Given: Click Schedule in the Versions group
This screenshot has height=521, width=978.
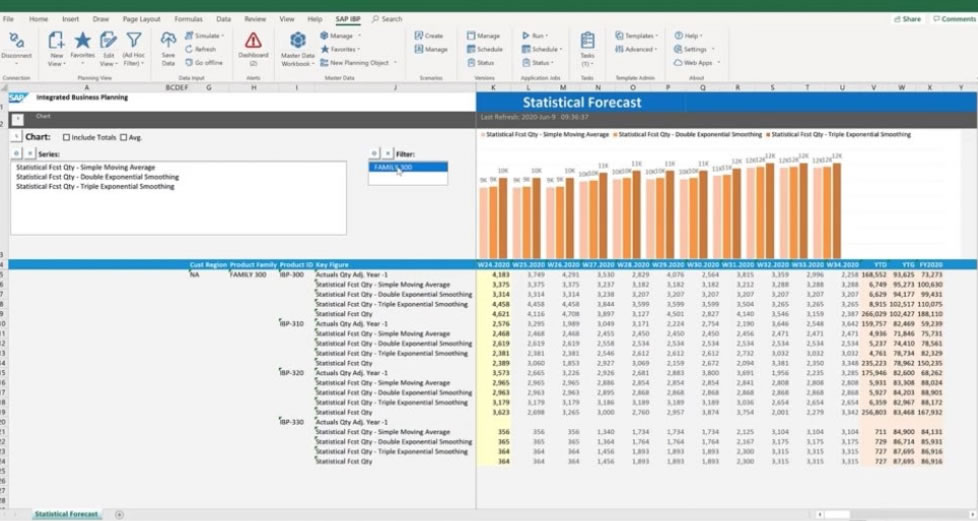Looking at the screenshot, I should (x=485, y=49).
